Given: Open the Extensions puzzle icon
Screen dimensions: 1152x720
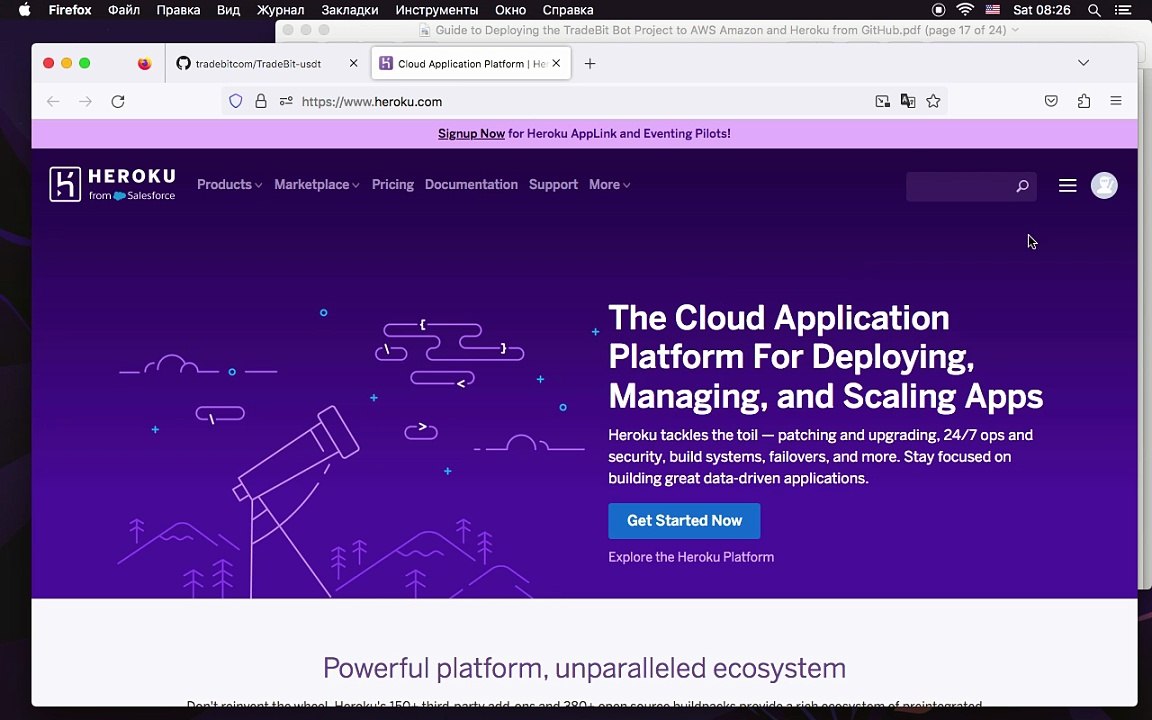Looking at the screenshot, I should (1084, 101).
